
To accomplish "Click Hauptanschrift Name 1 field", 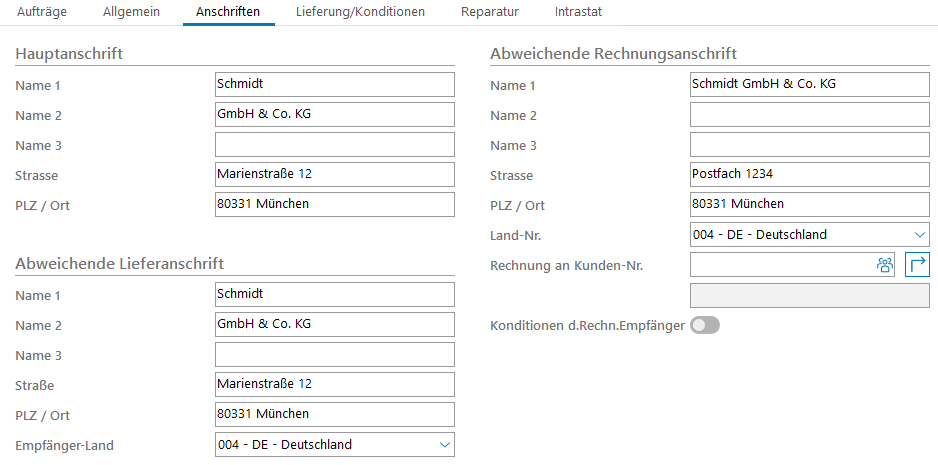I will click(x=334, y=85).
